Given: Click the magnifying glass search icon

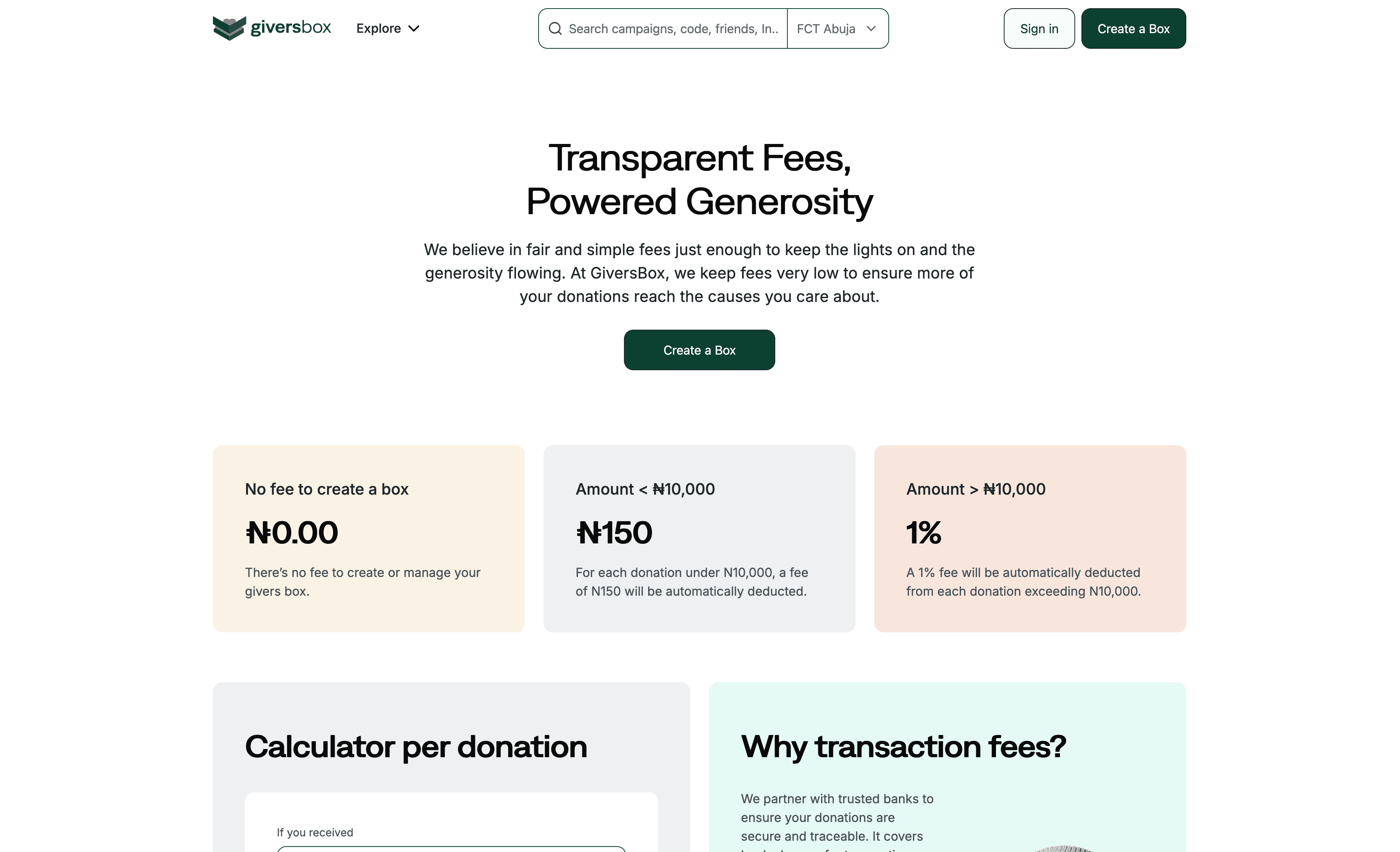Looking at the screenshot, I should (x=555, y=28).
